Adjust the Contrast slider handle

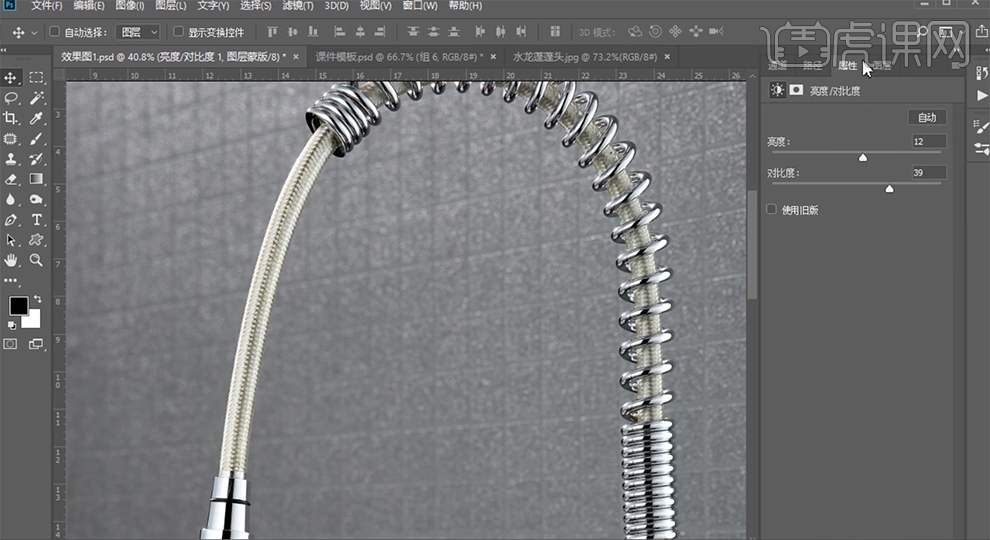pyautogui.click(x=889, y=188)
